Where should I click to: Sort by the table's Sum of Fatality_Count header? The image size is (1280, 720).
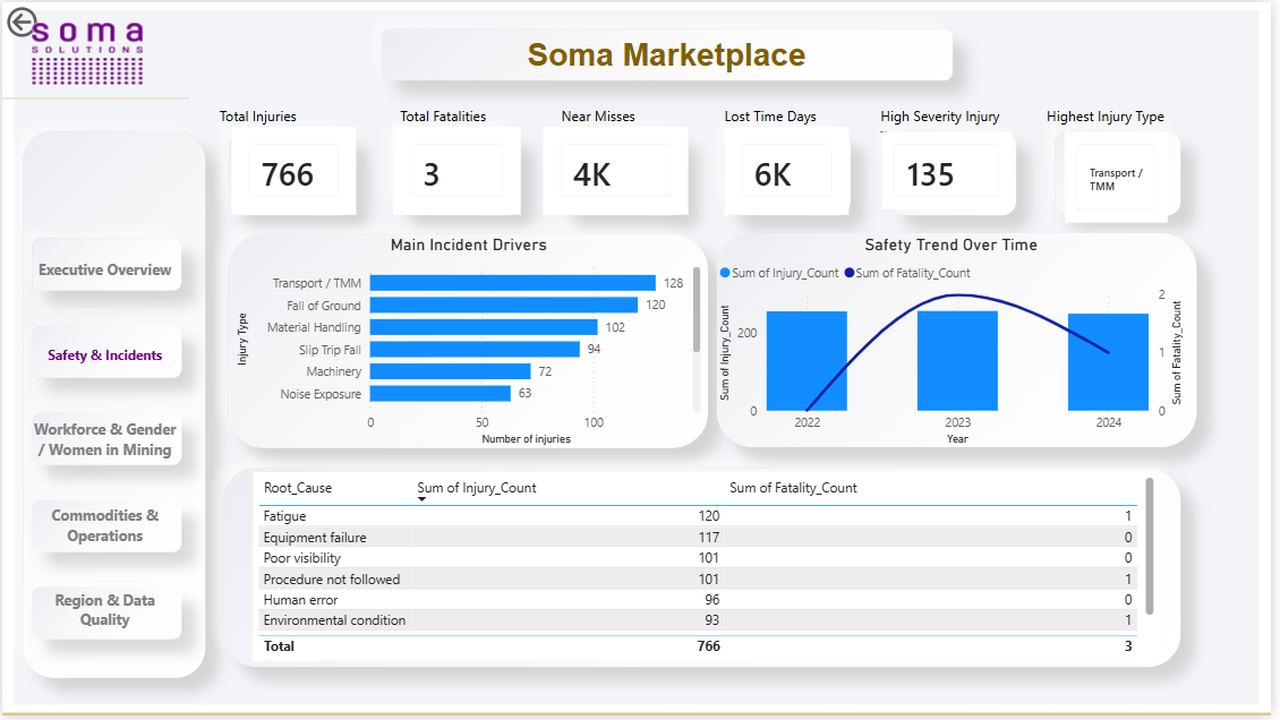click(x=793, y=488)
